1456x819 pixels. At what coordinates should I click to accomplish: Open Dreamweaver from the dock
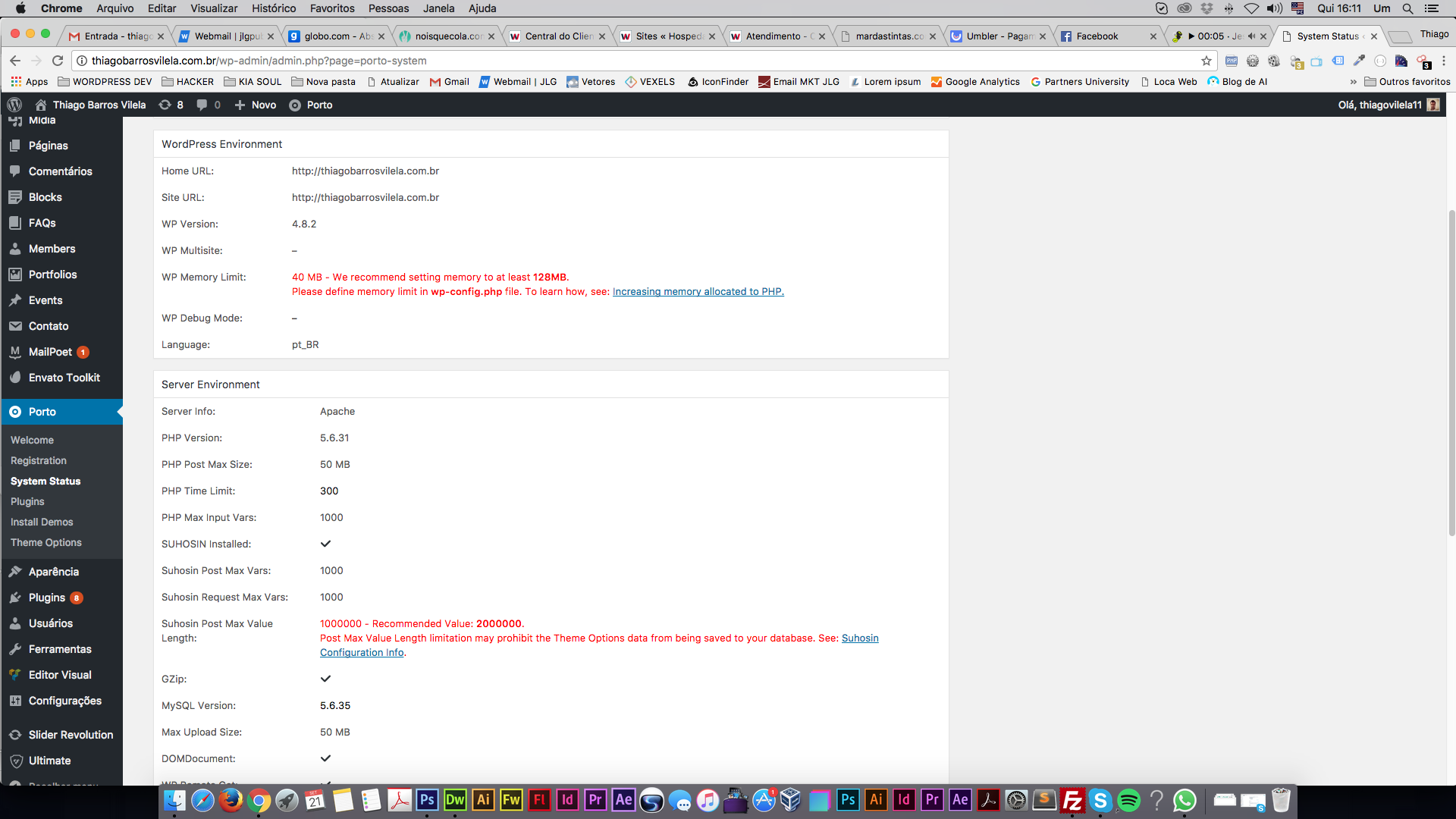tap(455, 800)
